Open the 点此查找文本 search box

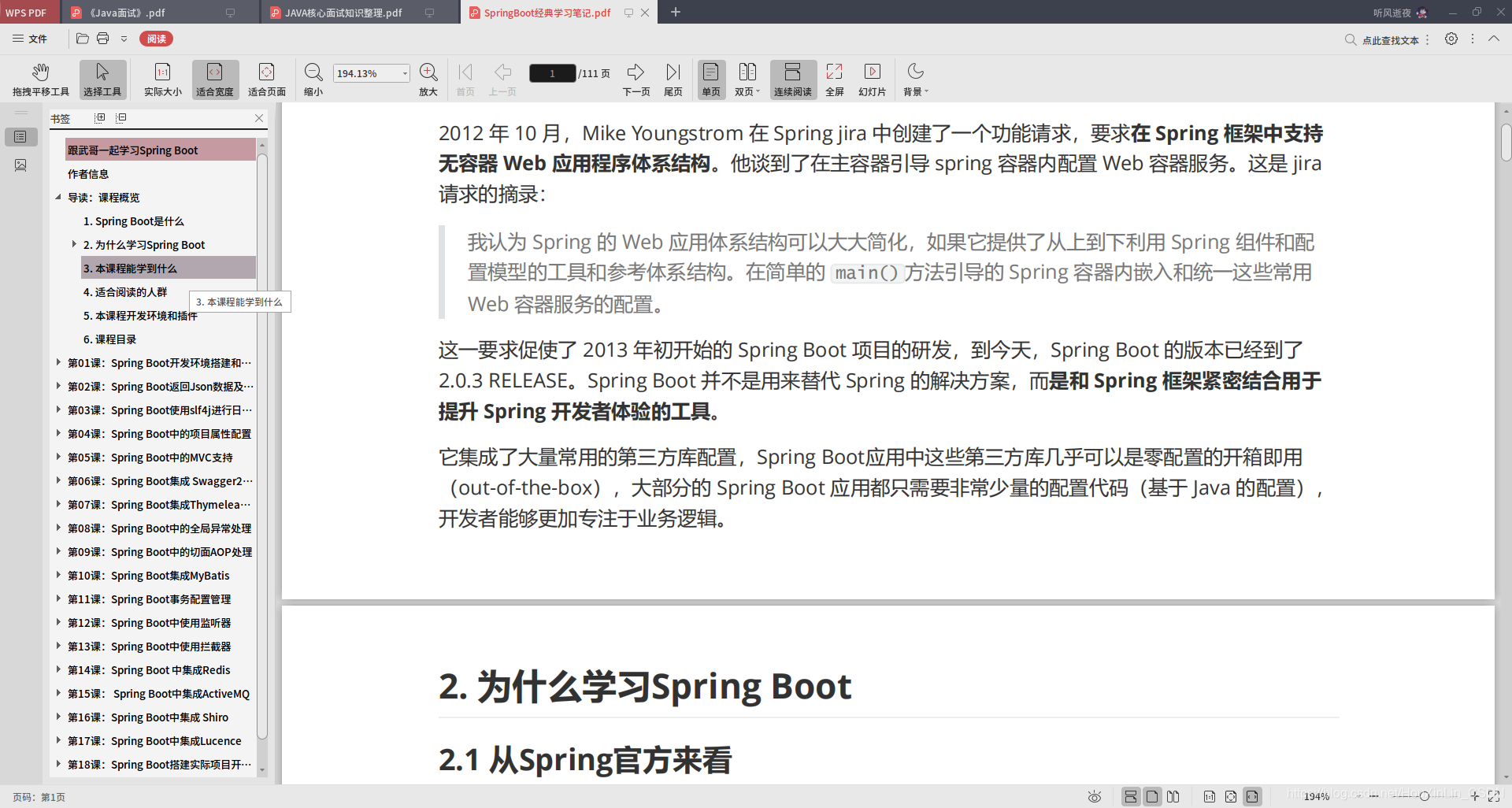(x=1383, y=39)
